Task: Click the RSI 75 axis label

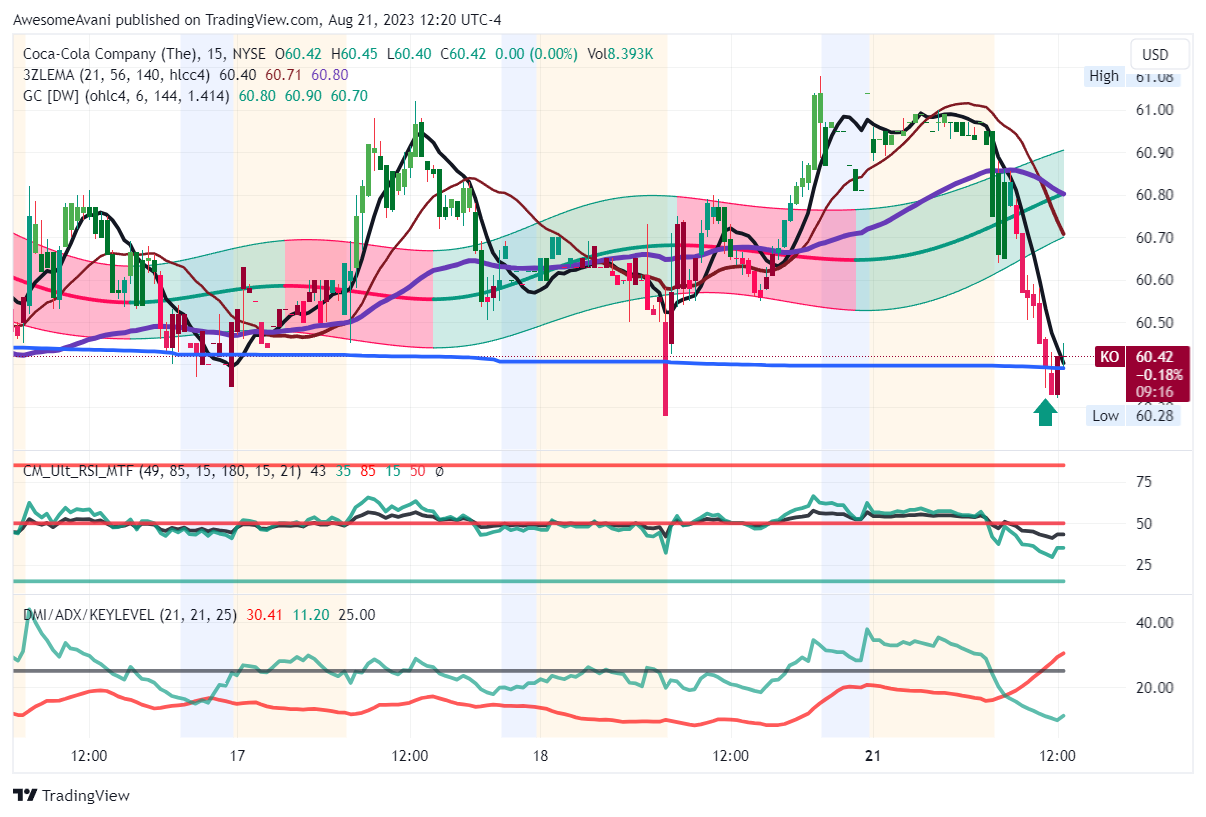Action: [x=1144, y=482]
